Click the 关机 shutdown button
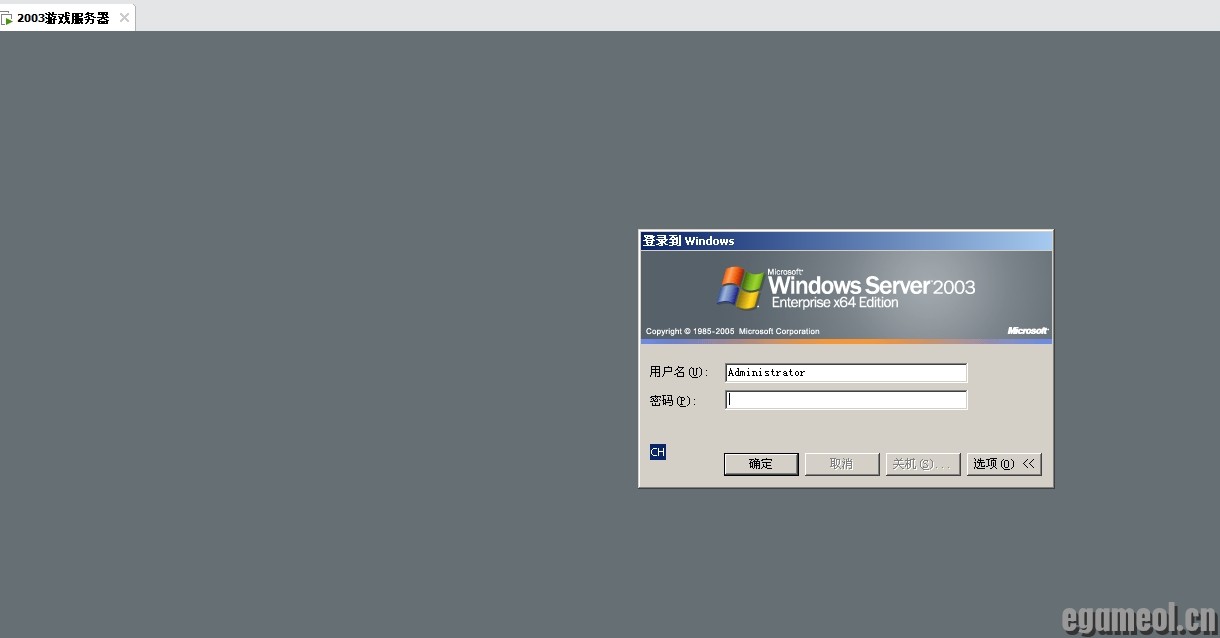1220x638 pixels. click(x=922, y=464)
